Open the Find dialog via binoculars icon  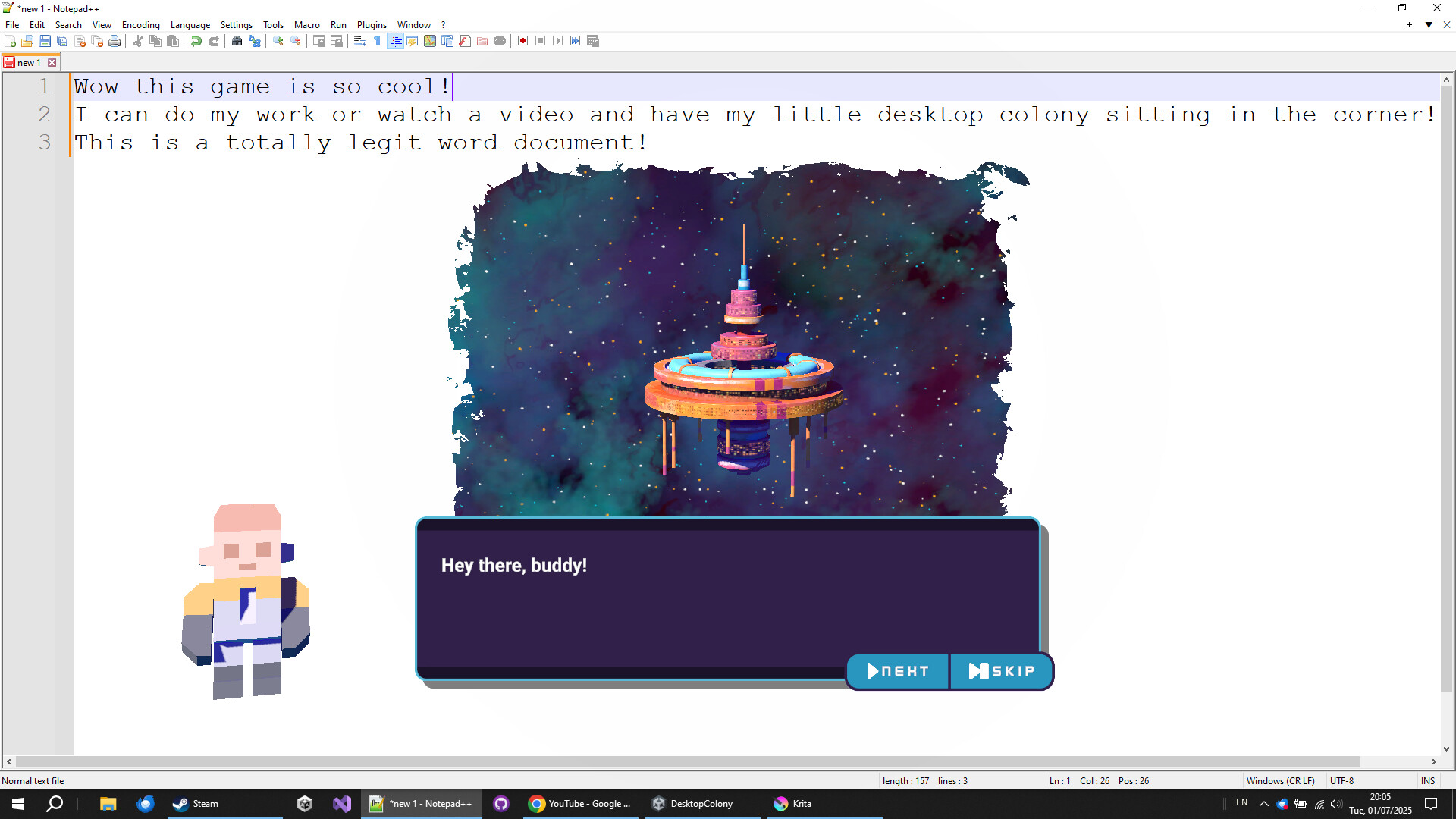[235, 42]
